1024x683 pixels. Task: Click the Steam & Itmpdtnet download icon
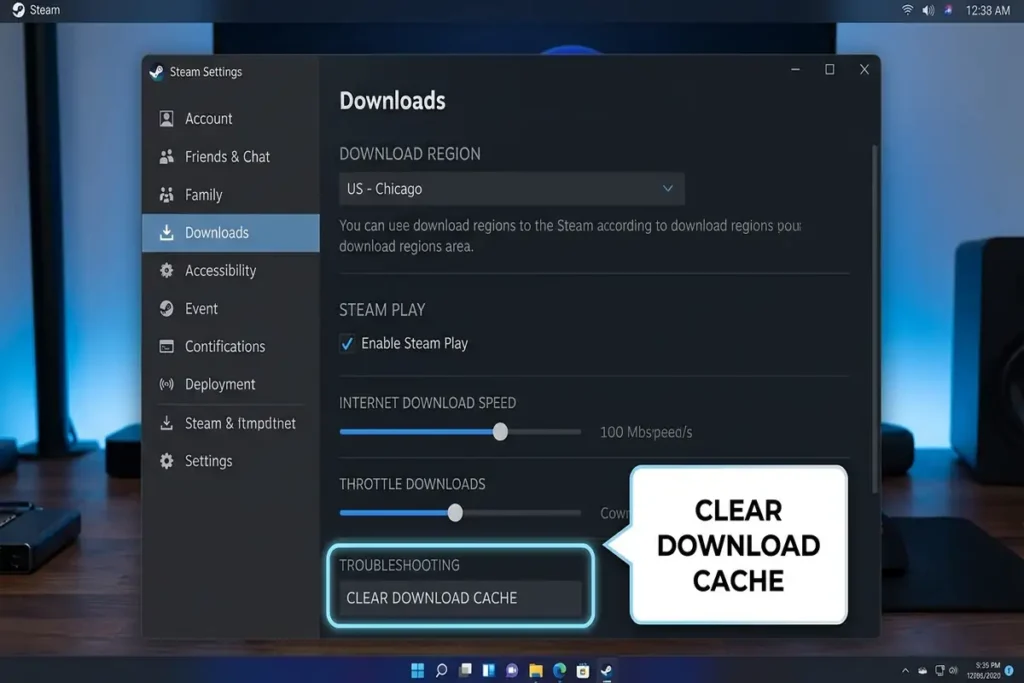coord(167,422)
